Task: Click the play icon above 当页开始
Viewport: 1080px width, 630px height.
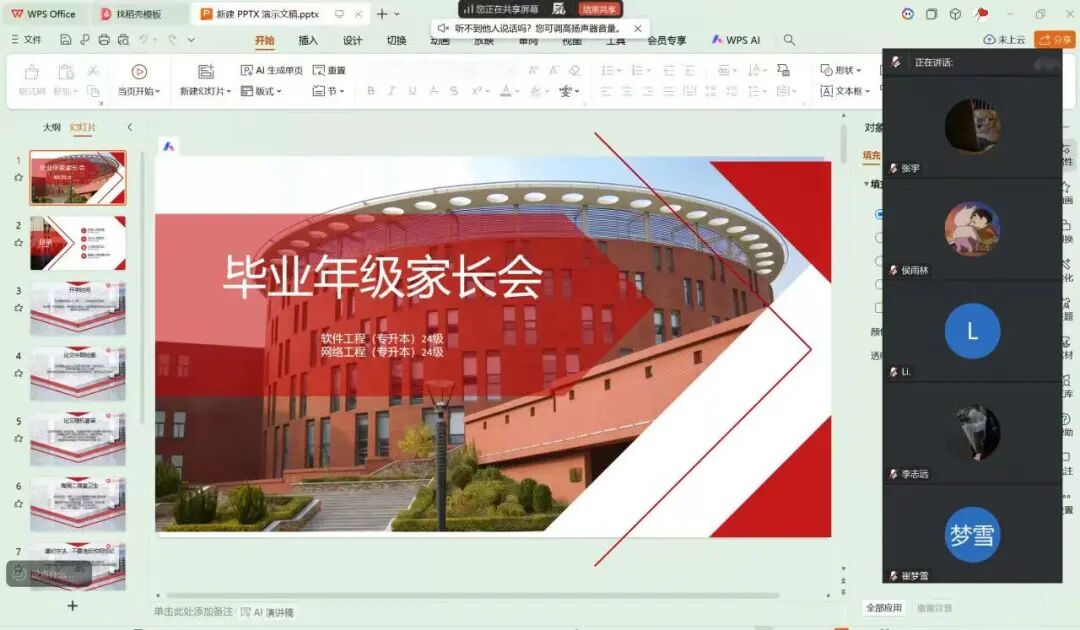Action: [139, 71]
